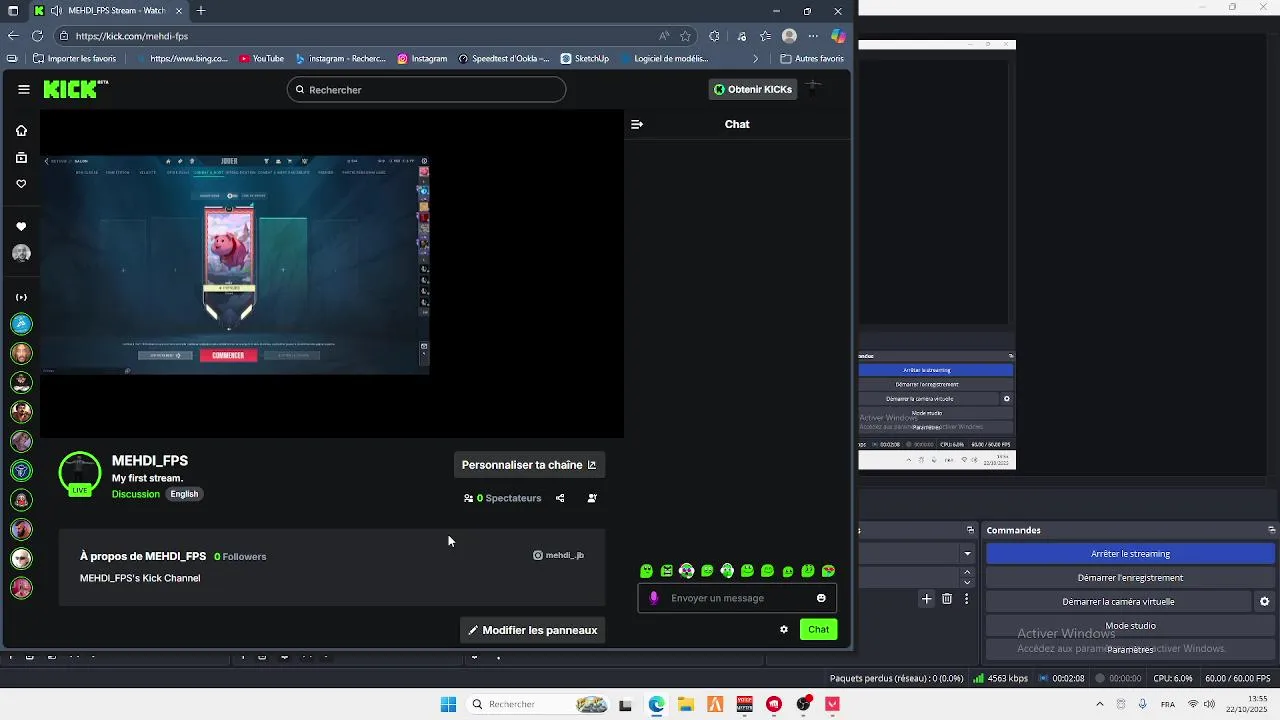The height and width of the screenshot is (720, 1280).
Task: Click the purple microphone icon in chat
Action: [x=654, y=598]
